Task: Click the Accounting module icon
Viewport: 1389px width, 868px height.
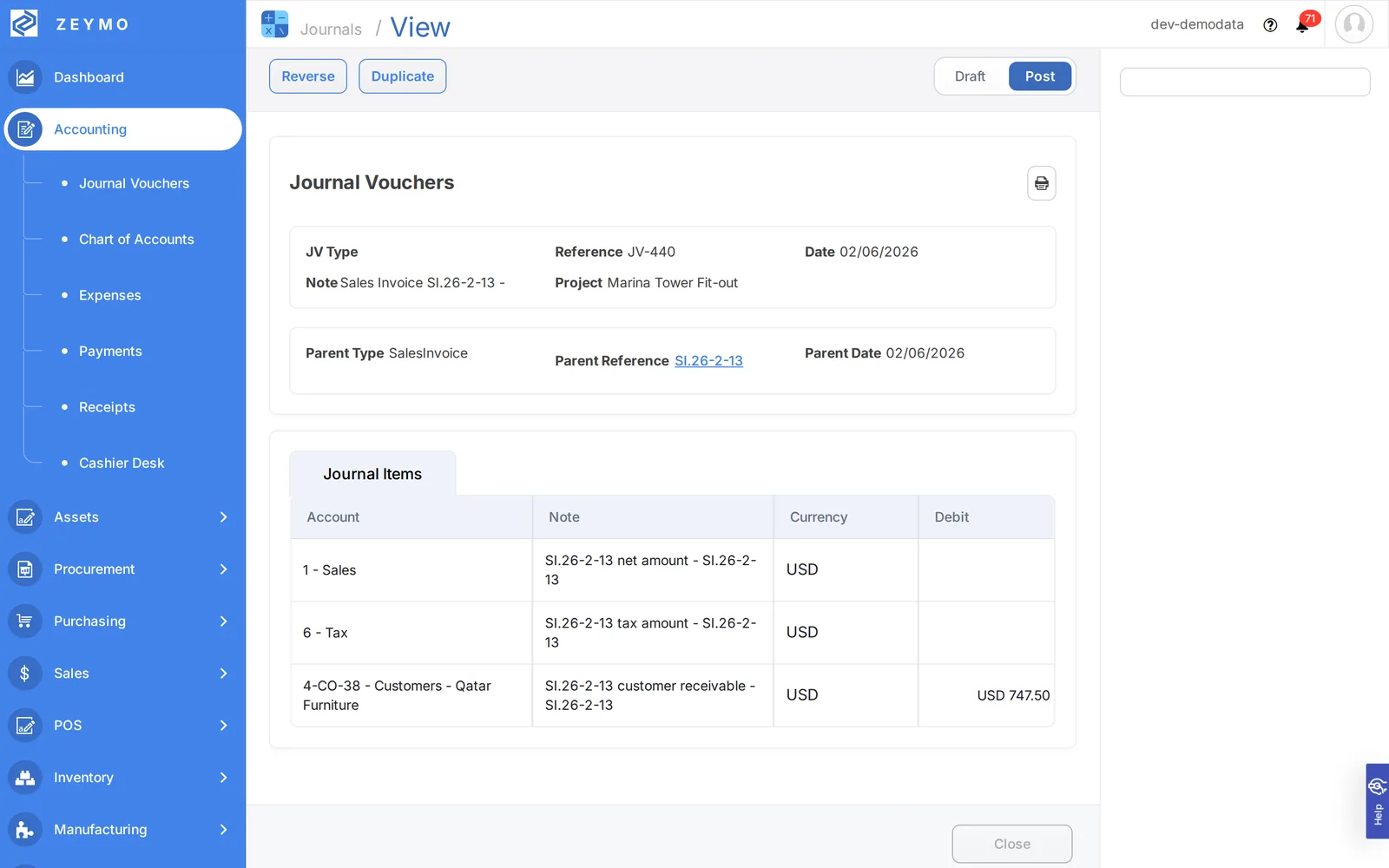Action: point(25,129)
